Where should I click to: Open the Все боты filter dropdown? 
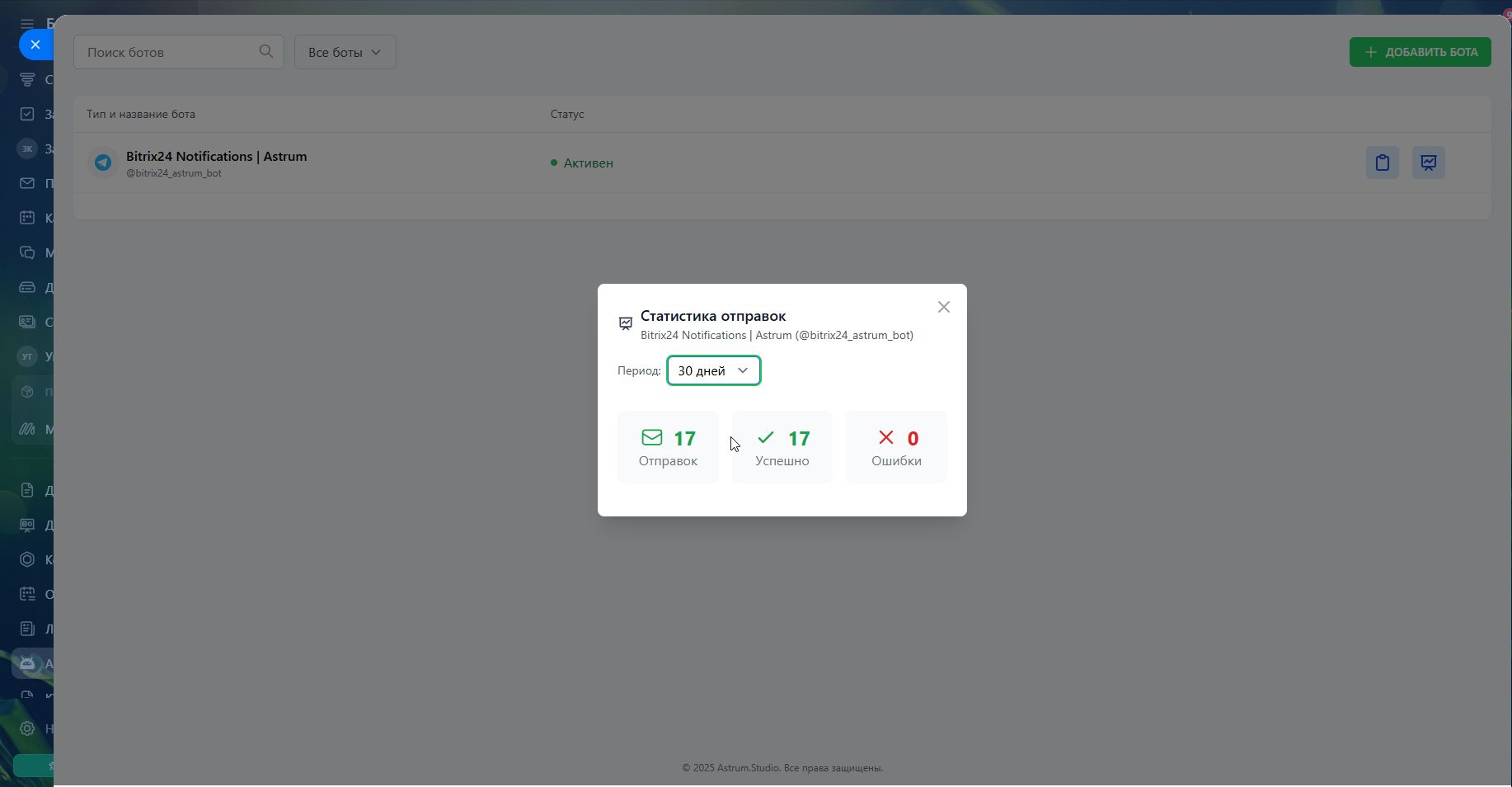click(x=345, y=52)
